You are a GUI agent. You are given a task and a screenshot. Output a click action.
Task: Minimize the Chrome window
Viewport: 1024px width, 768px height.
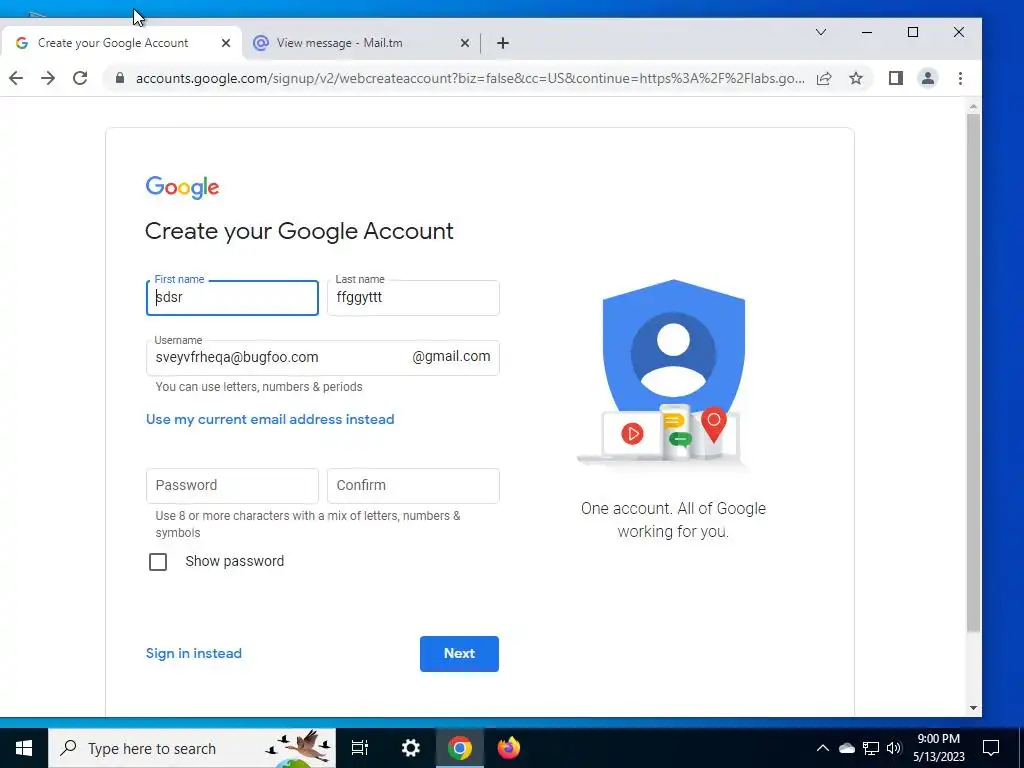click(867, 32)
